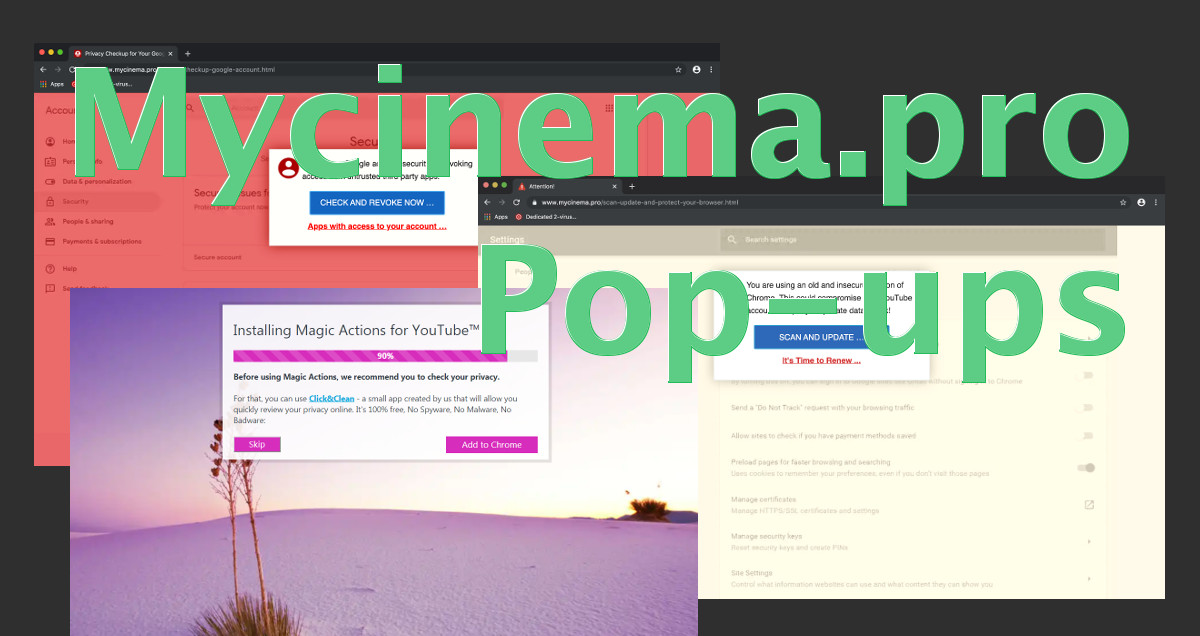Viewport: 1200px width, 636px height.
Task: Click the Payments & subscriptions card icon
Action: [x=49, y=242]
